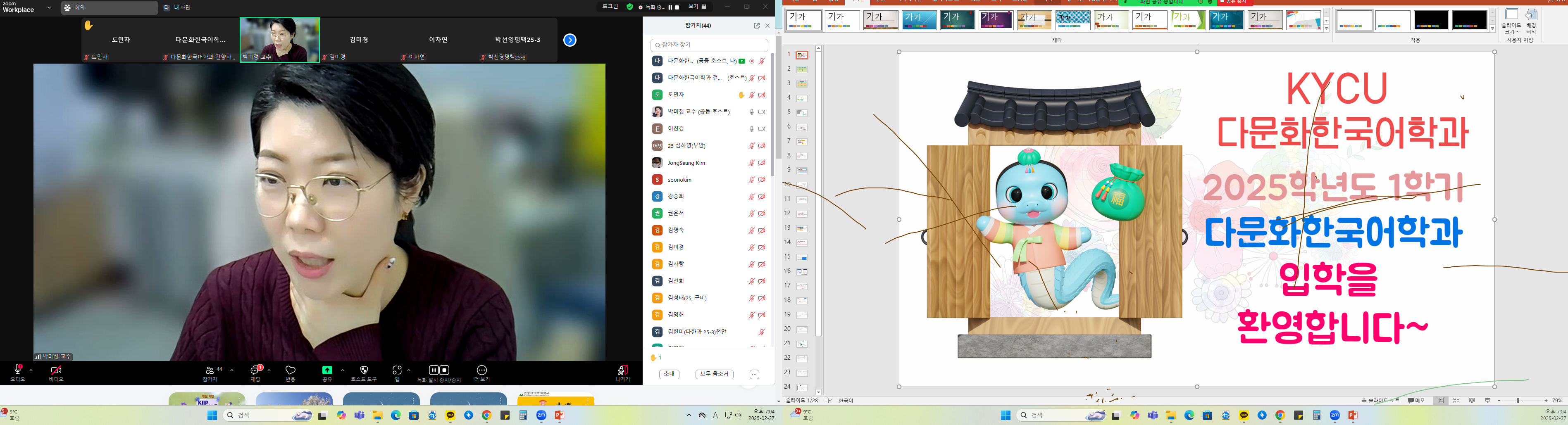The image size is (1568, 425).
Task: Open PowerPoint slide size 슬라이드 크기 icon
Action: pyautogui.click(x=1511, y=14)
